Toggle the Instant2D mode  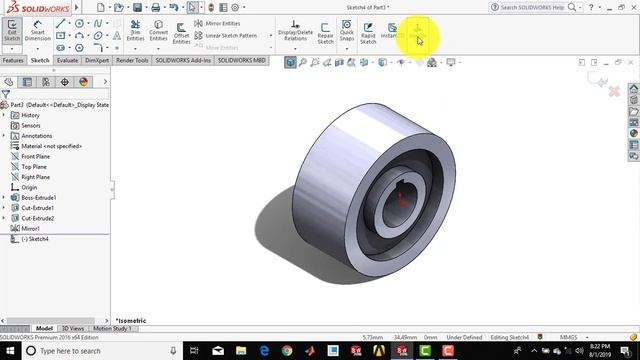click(x=392, y=31)
